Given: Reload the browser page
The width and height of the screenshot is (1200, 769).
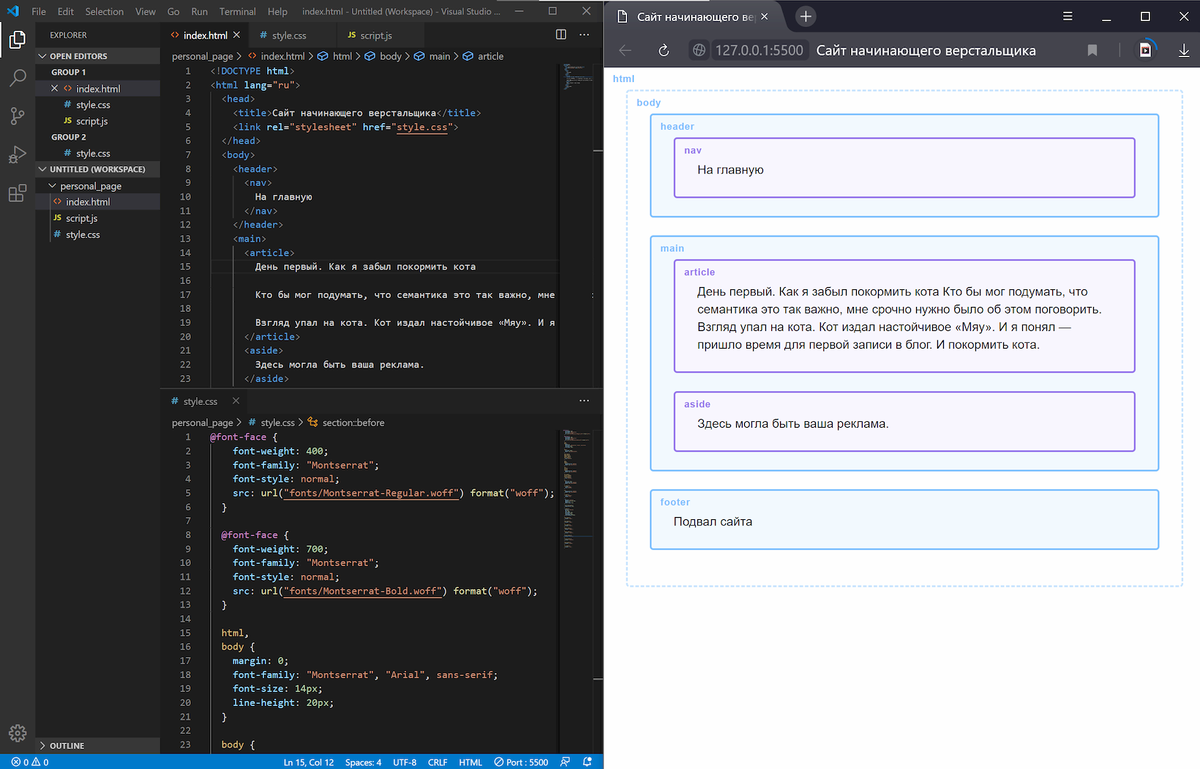Looking at the screenshot, I should click(x=663, y=50).
